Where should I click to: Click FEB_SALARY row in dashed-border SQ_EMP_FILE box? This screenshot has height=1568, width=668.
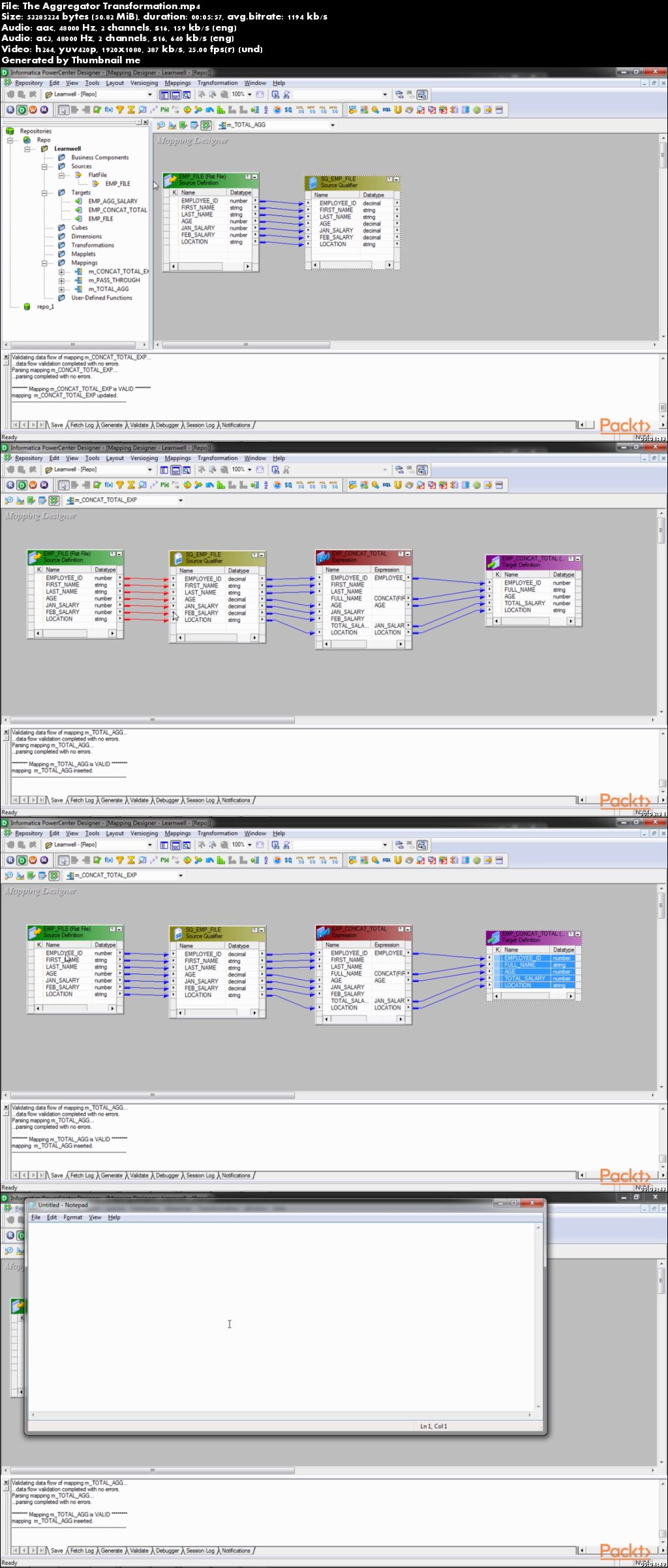click(x=352, y=238)
